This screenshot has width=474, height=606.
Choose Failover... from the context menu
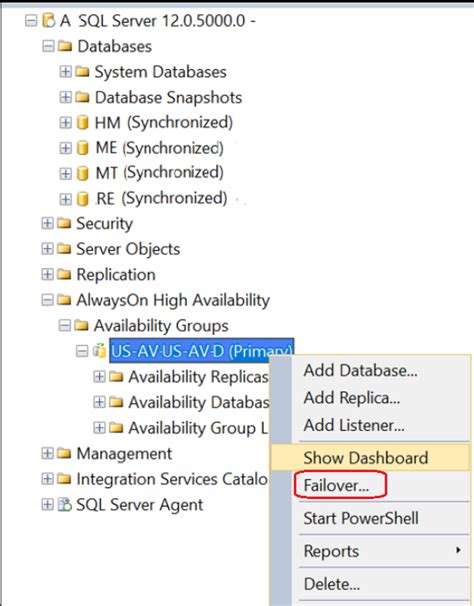coord(336,485)
